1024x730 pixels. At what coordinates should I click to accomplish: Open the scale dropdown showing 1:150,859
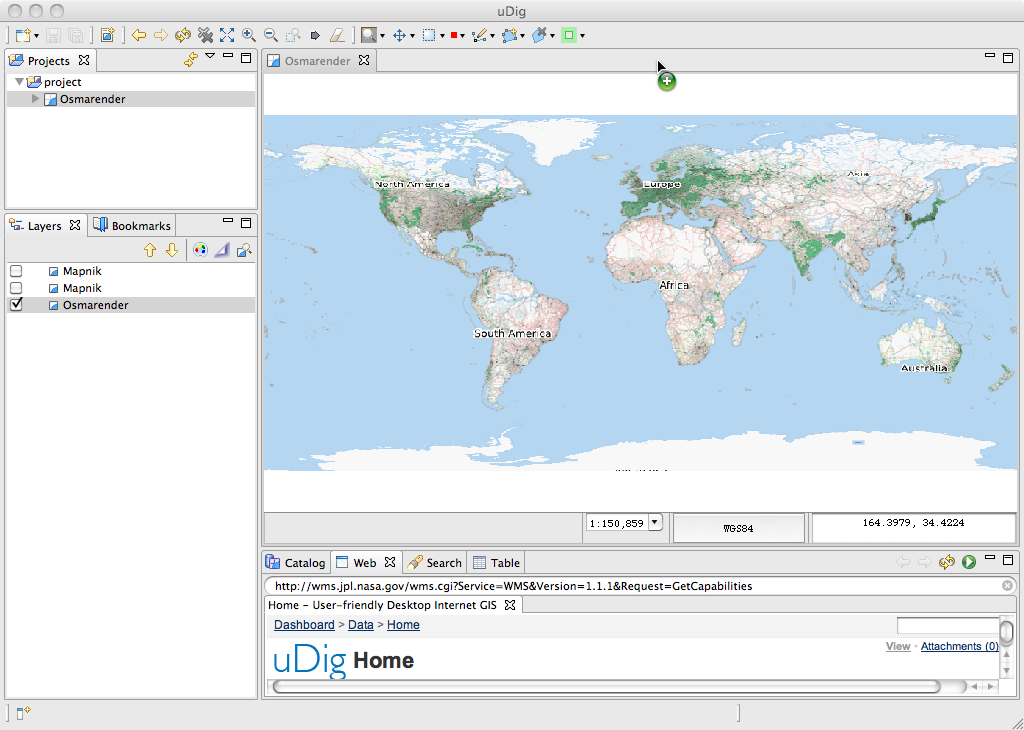point(655,522)
